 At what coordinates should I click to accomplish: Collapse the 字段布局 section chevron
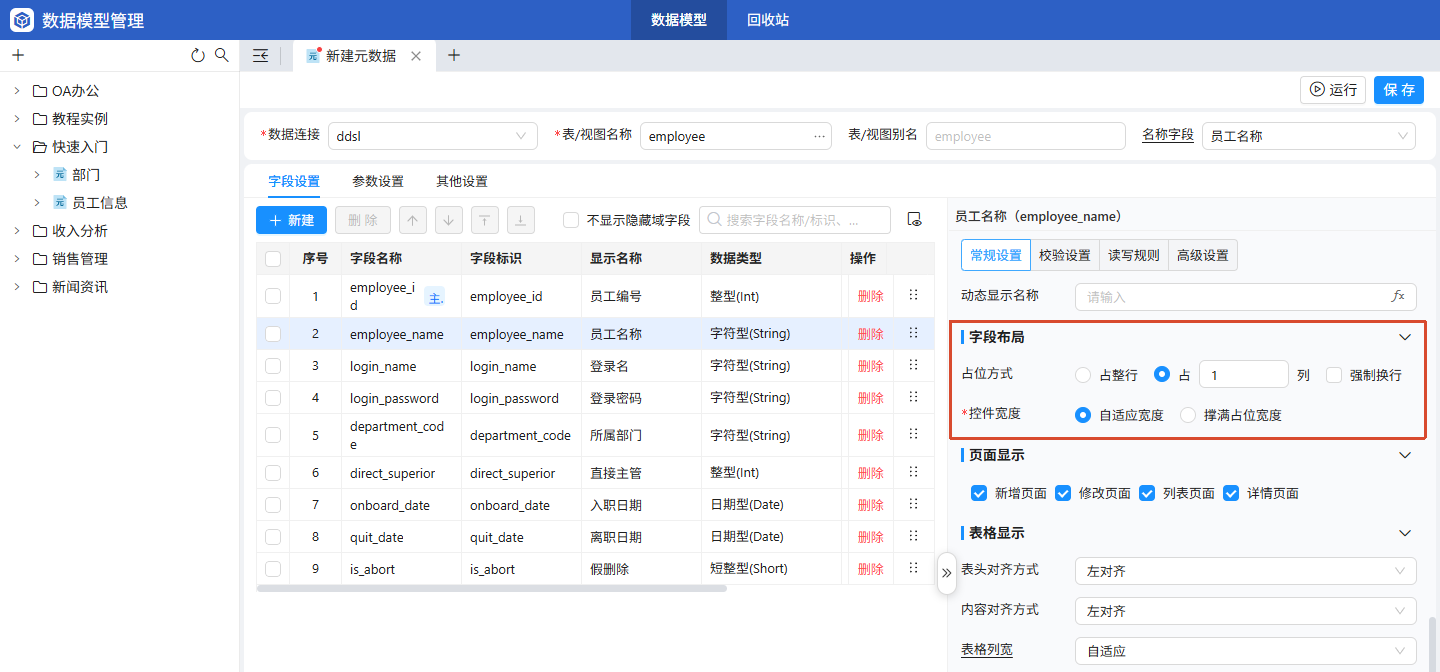[1405, 337]
